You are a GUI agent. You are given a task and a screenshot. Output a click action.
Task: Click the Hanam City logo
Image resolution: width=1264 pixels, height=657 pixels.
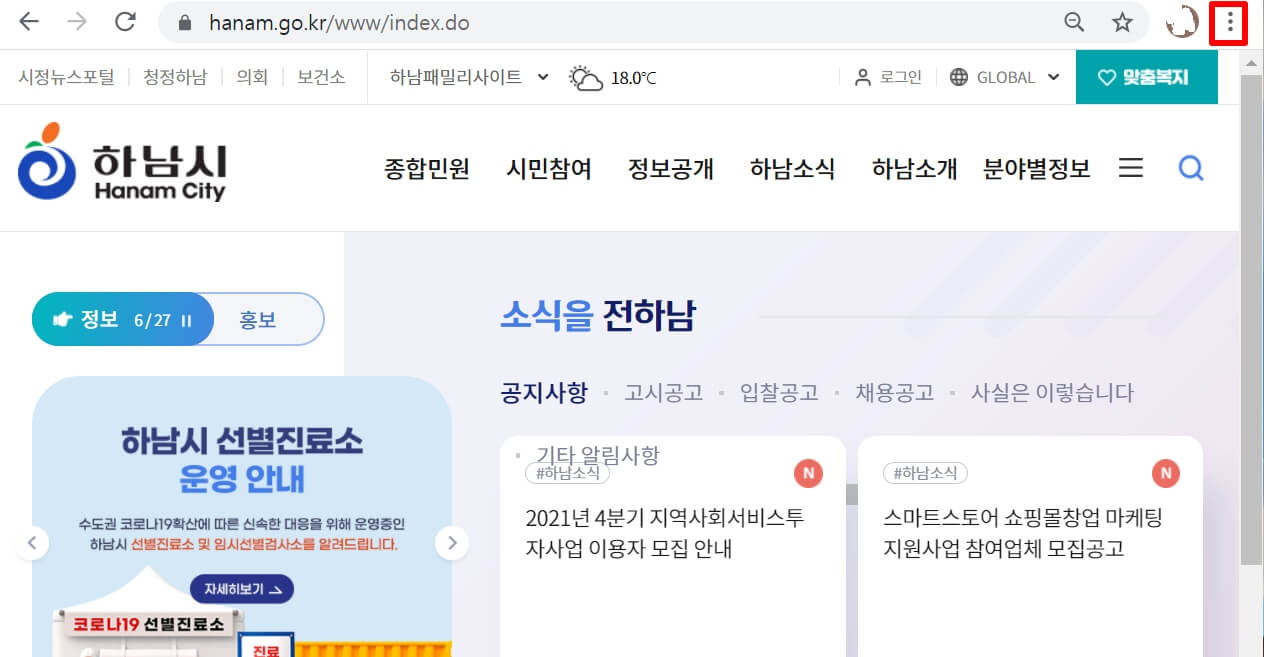click(122, 162)
